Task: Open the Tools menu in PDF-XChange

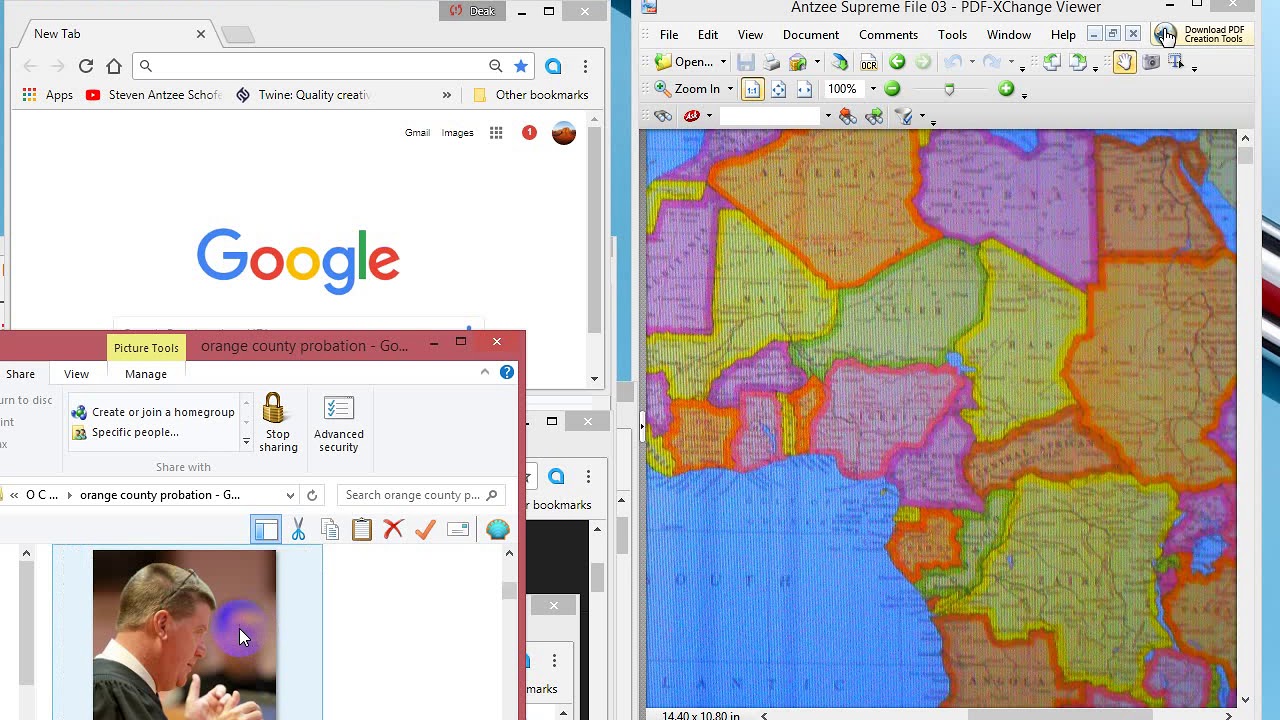Action: [952, 35]
